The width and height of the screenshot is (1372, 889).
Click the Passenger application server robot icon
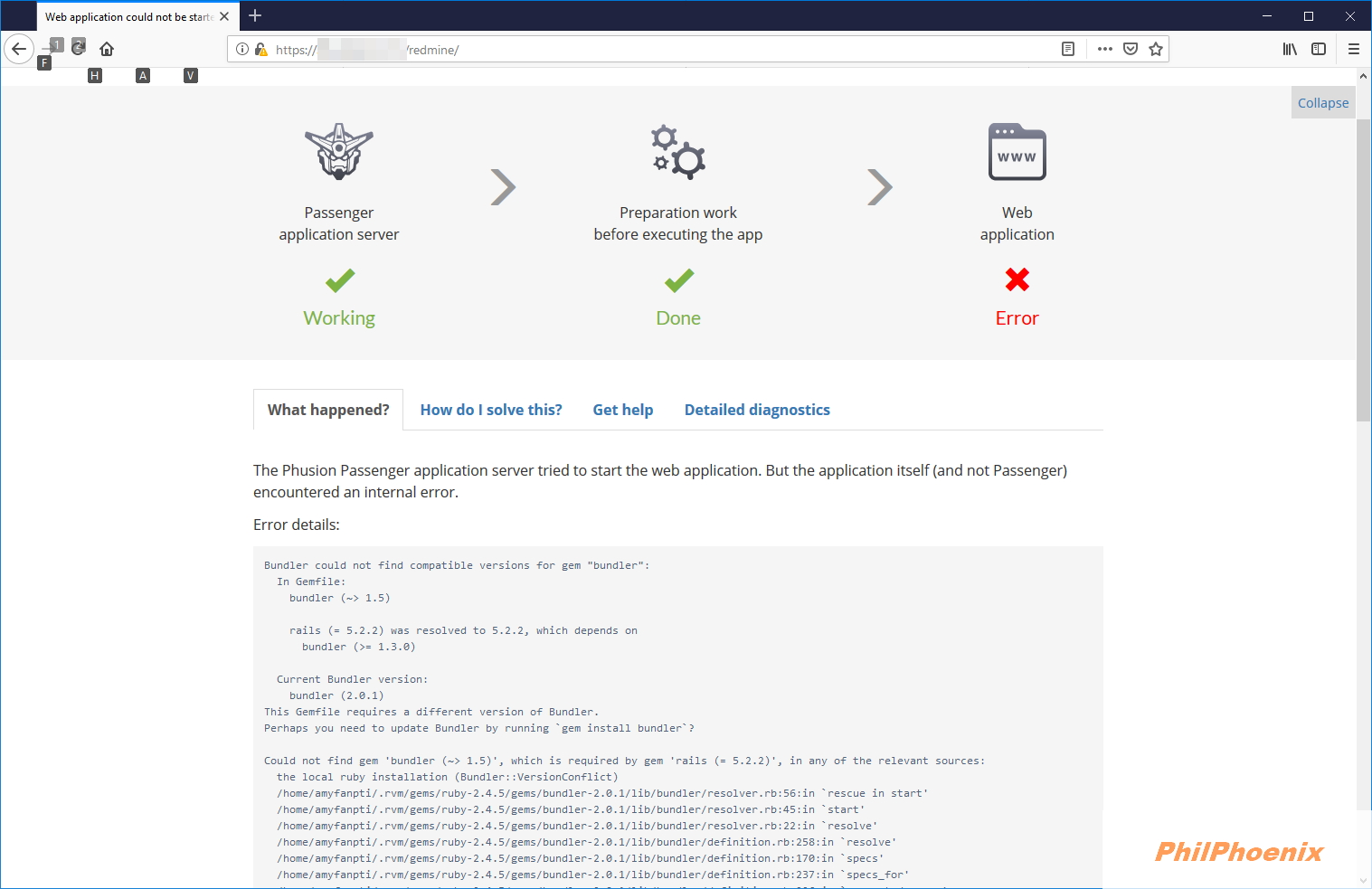point(339,151)
